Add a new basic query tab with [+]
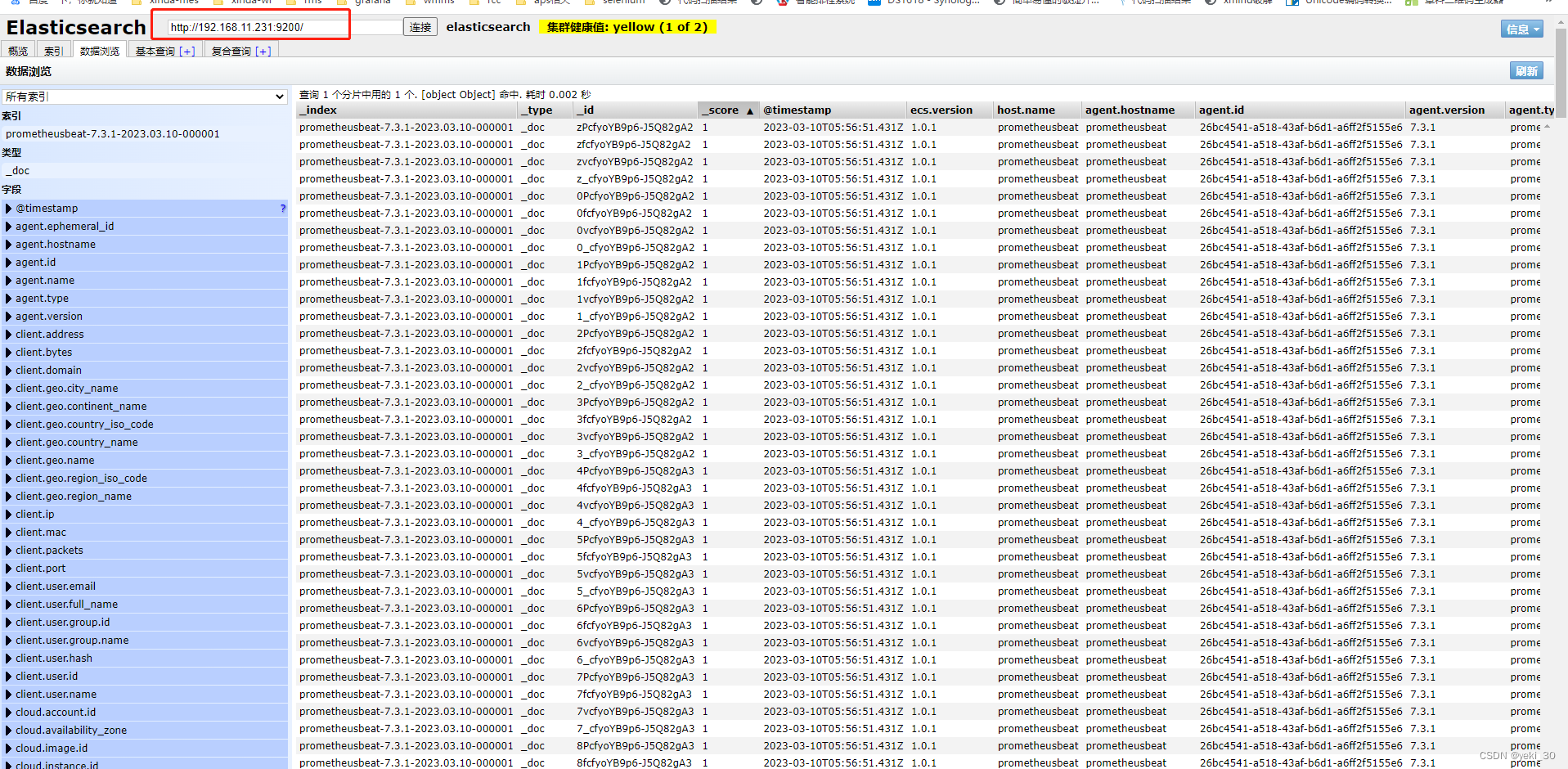Viewport: 1568px width, 769px height. pyautogui.click(x=187, y=51)
